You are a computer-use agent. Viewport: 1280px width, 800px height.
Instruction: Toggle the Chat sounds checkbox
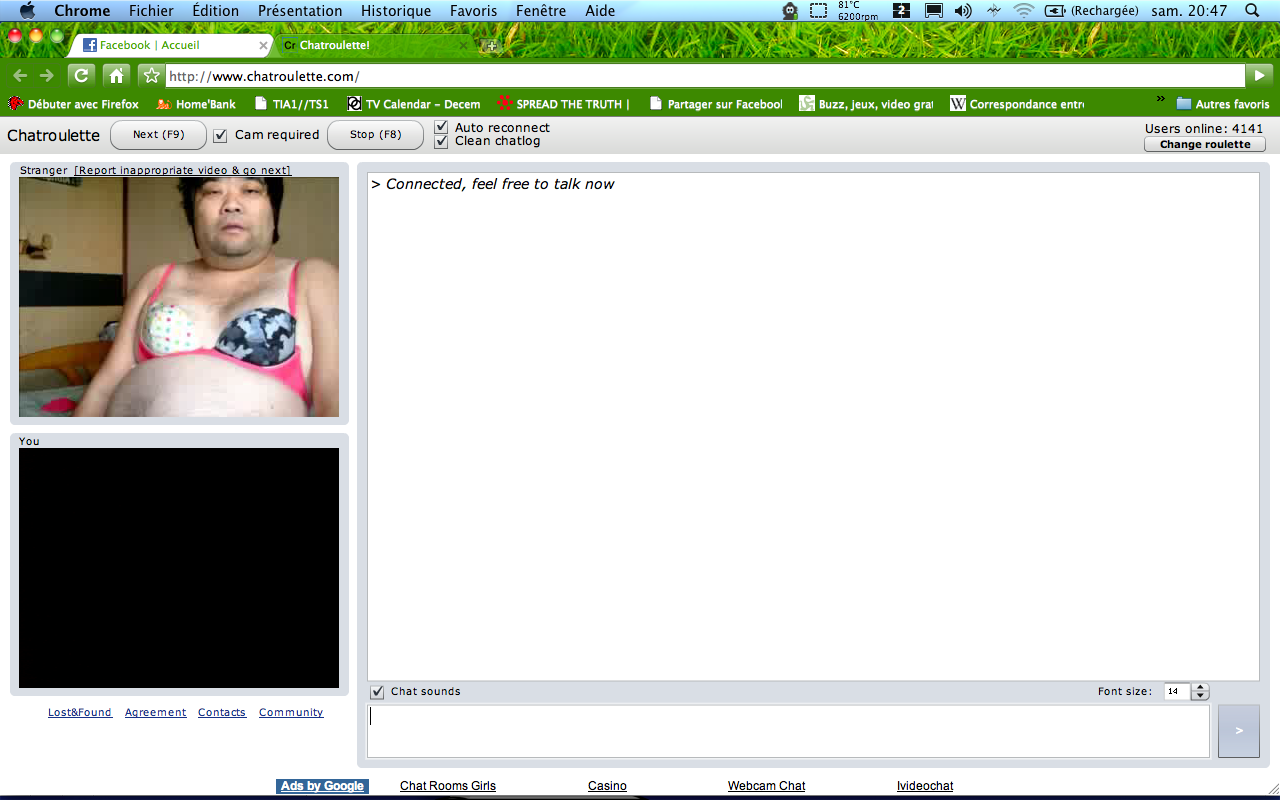coord(377,692)
